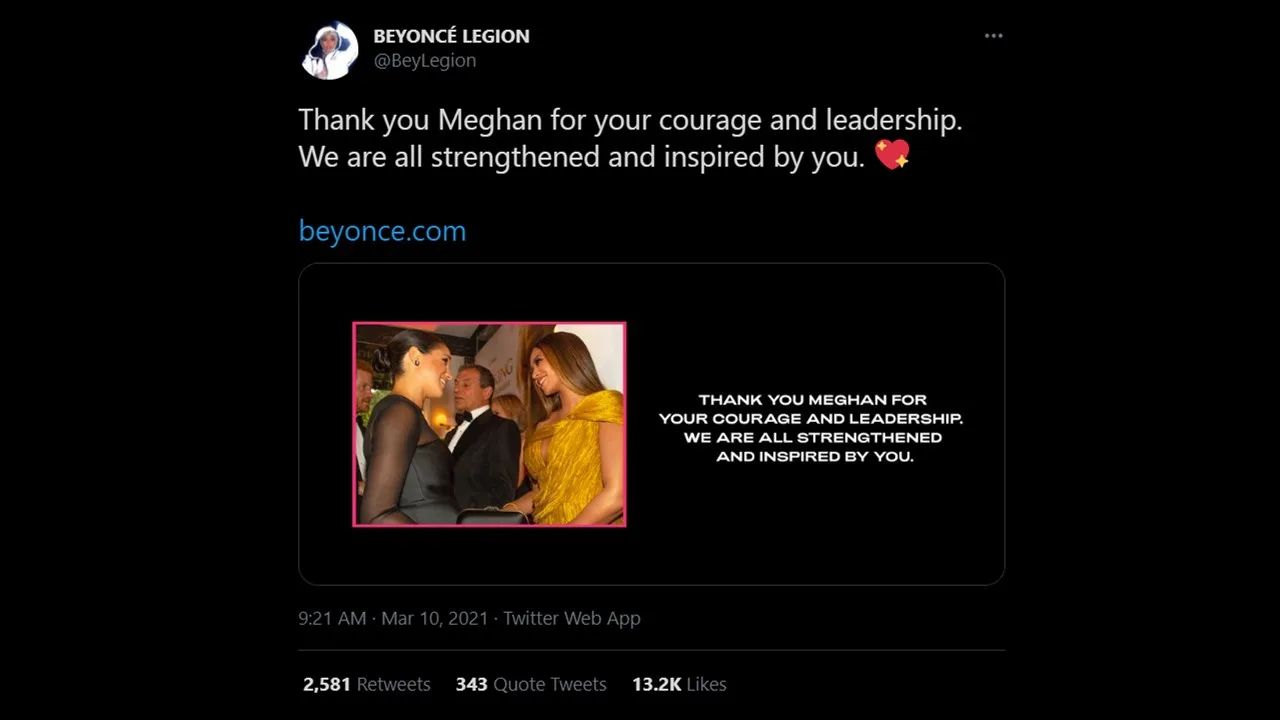View the 2,581 Retweets list
Viewport: 1280px width, 720px height.
point(366,684)
